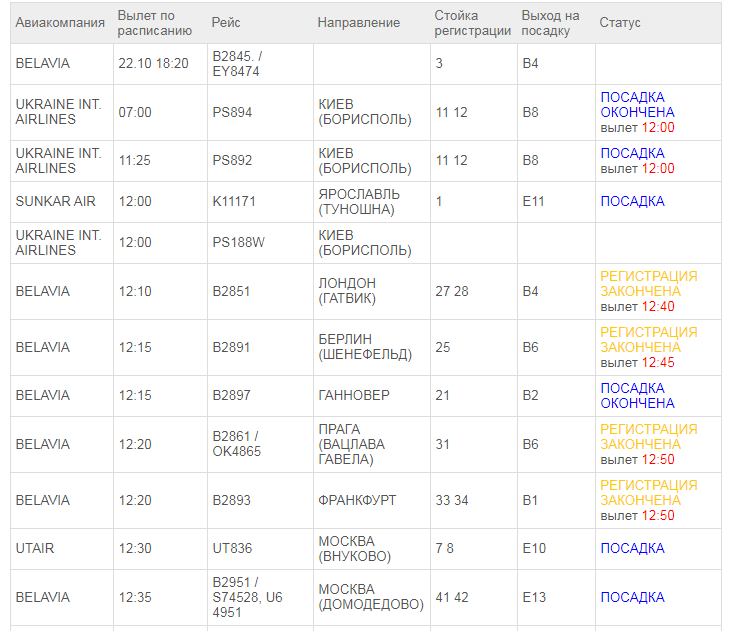Click status with departure 12:40
The height and width of the screenshot is (631, 730).
click(x=649, y=292)
